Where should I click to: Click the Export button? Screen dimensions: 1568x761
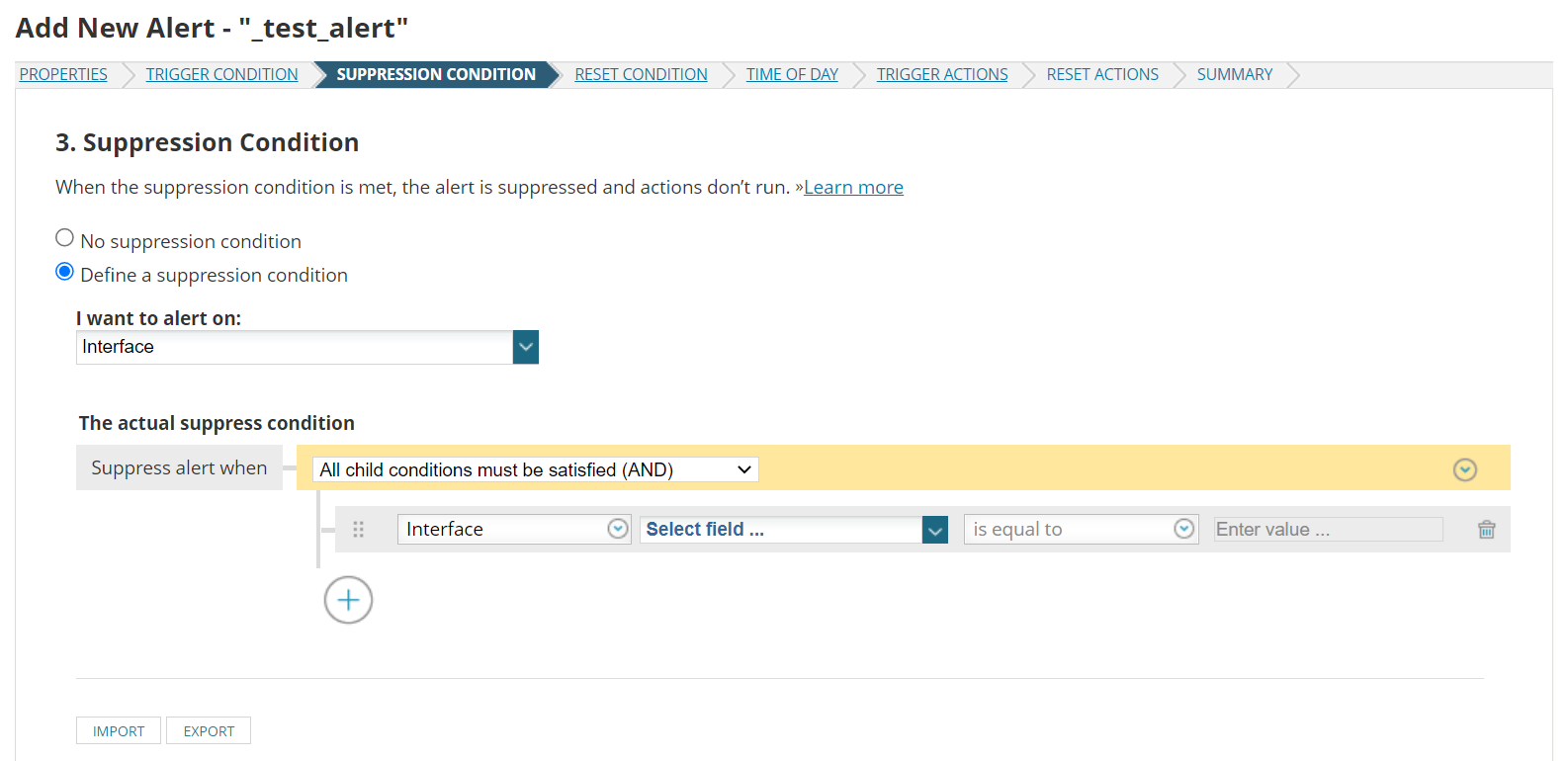(209, 730)
